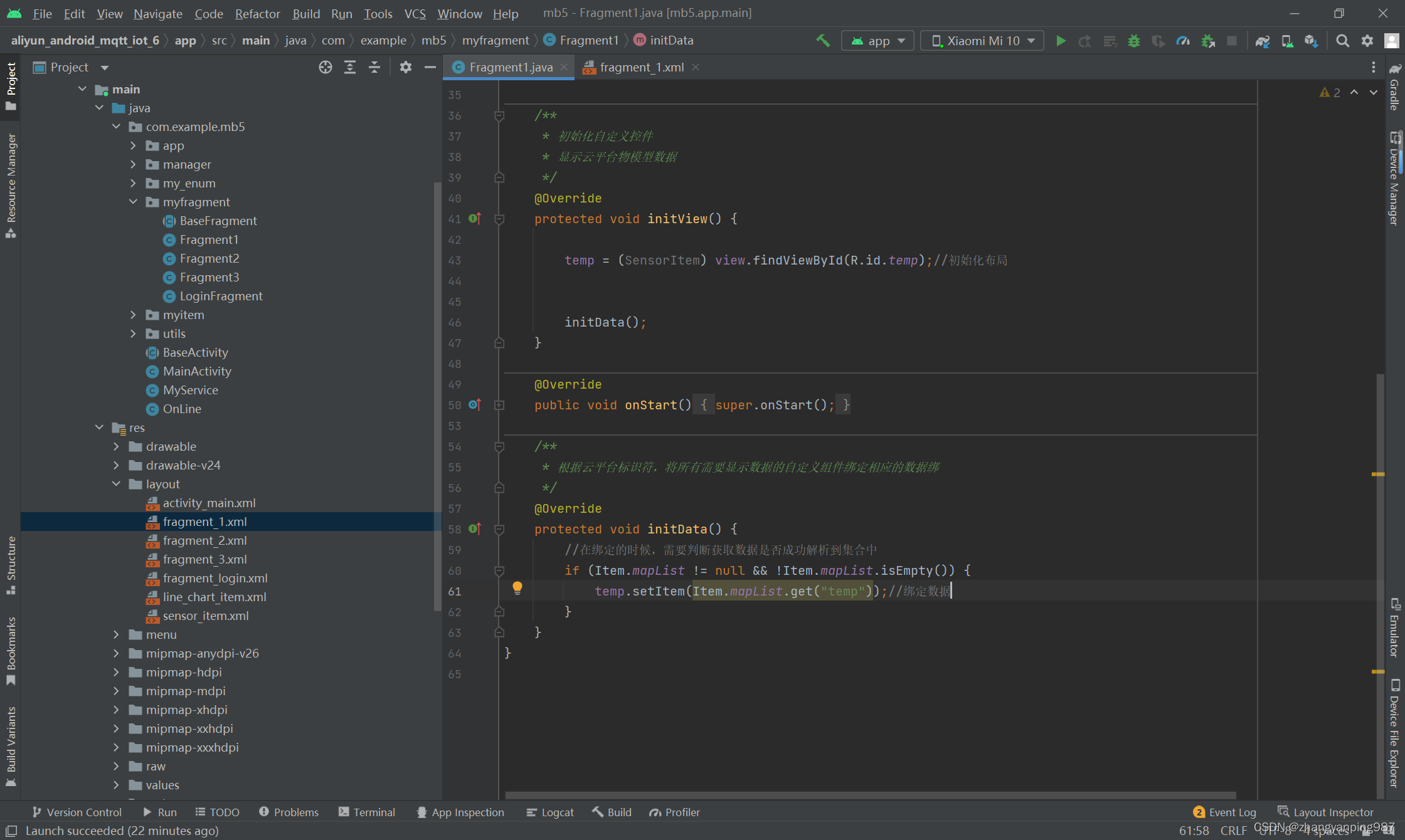Open the Refactor menu

tap(257, 13)
